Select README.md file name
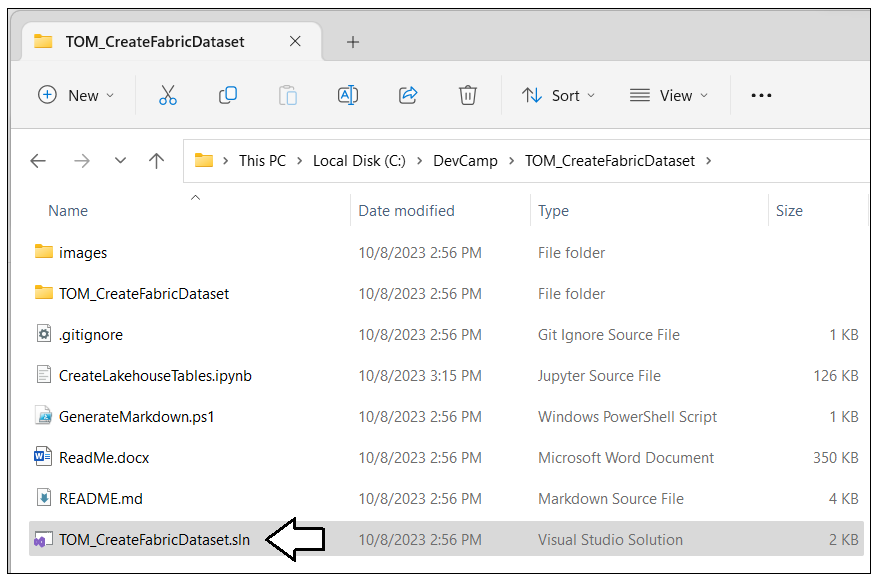This screenshot has width=878, height=581. (101, 499)
